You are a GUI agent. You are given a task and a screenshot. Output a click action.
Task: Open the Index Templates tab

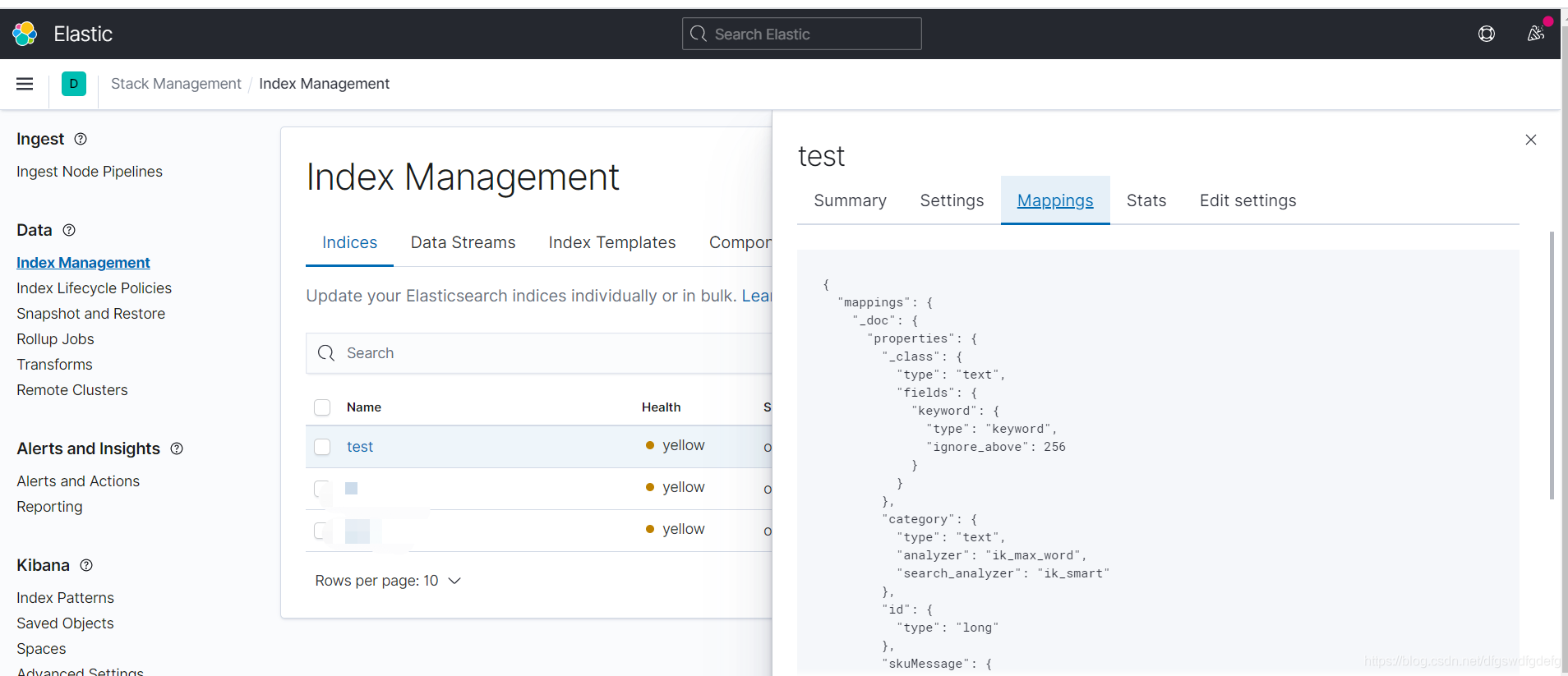point(612,242)
